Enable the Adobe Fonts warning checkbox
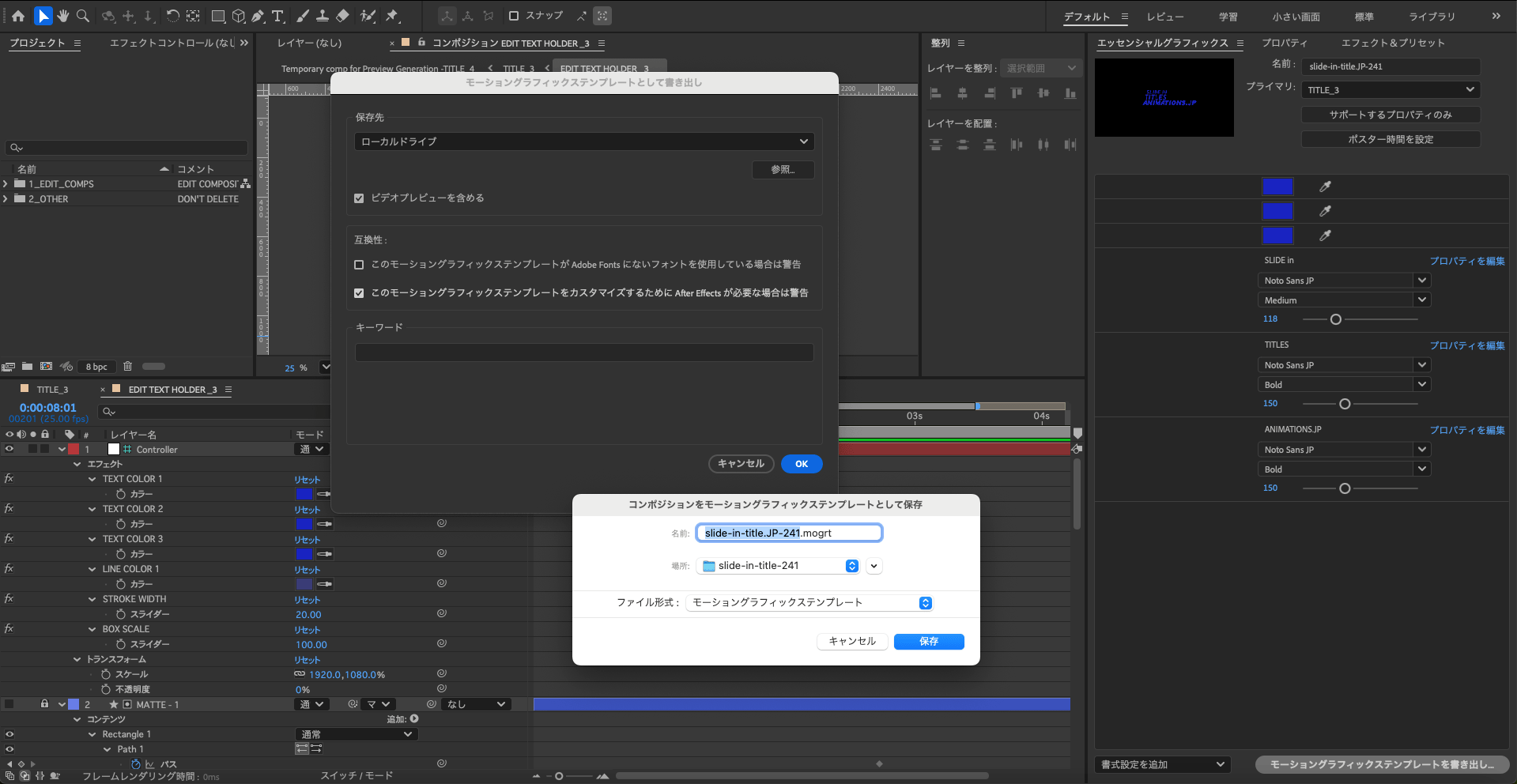The height and width of the screenshot is (784, 1517). tap(359, 265)
